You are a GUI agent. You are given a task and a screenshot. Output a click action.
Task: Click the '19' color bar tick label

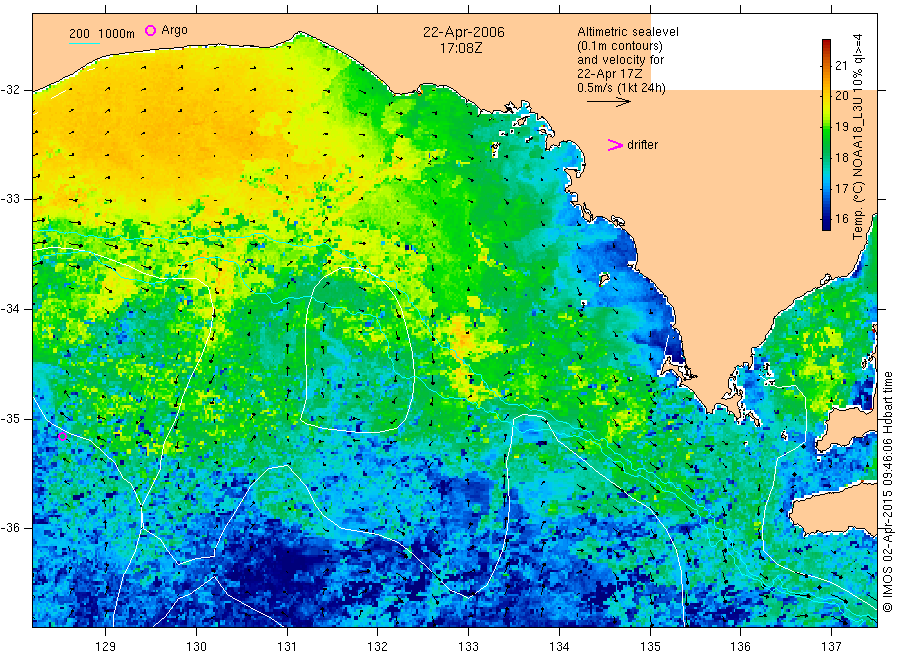[841, 126]
